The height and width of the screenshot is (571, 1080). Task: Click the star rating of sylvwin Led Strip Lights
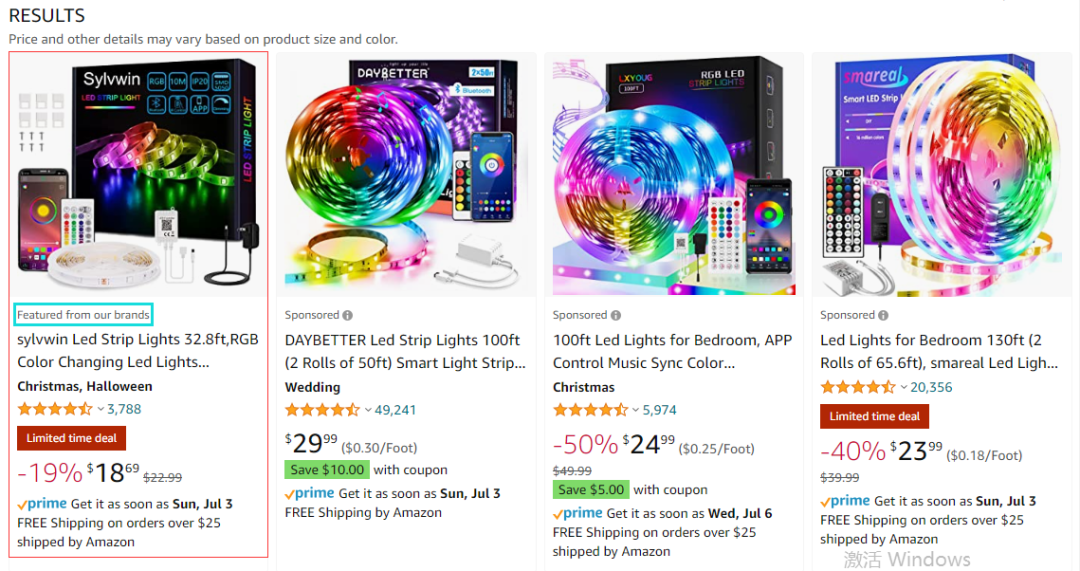pos(54,409)
